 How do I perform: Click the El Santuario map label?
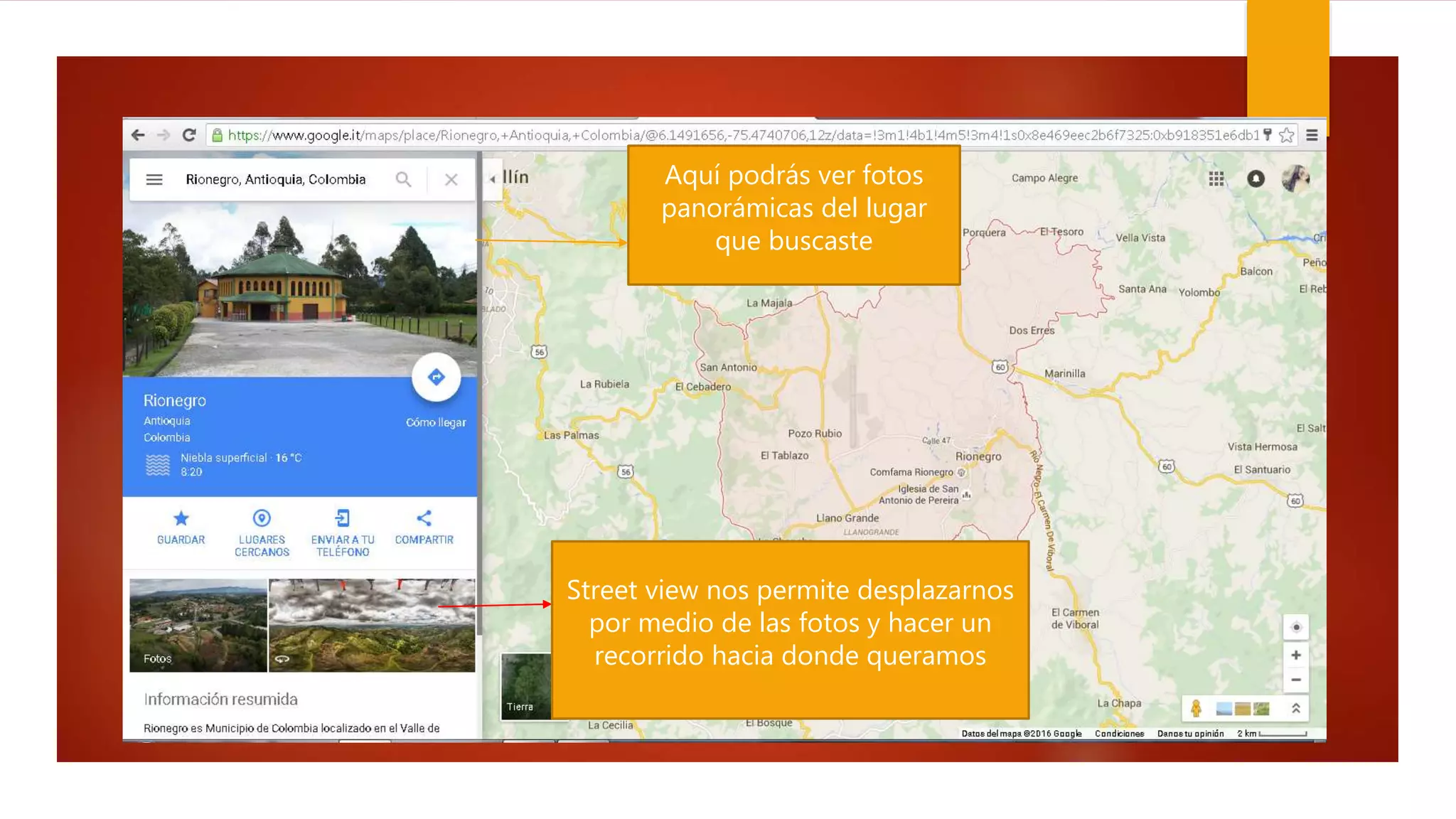pyautogui.click(x=1262, y=469)
